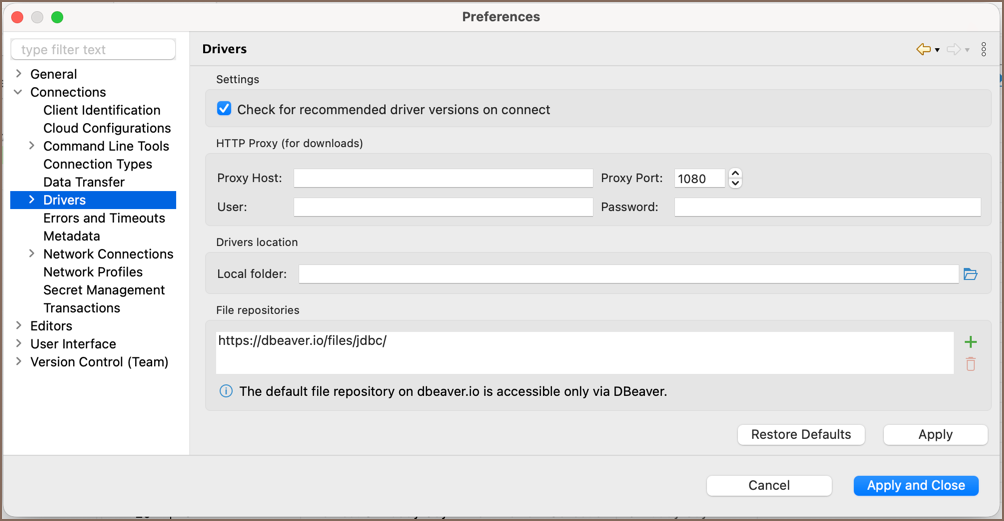Open Secret Management settings
Screen dimensions: 1004x521
pyautogui.click(x=104, y=290)
